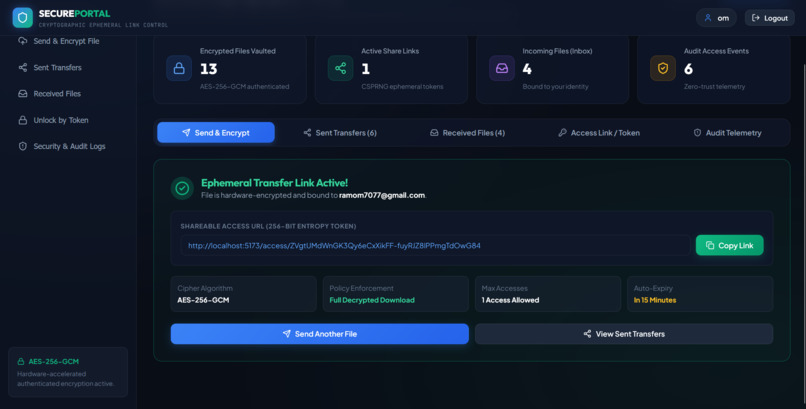Image resolution: width=806 pixels, height=409 pixels.
Task: Click the share icon in Sent Transfers (6) tab
Action: (307, 133)
